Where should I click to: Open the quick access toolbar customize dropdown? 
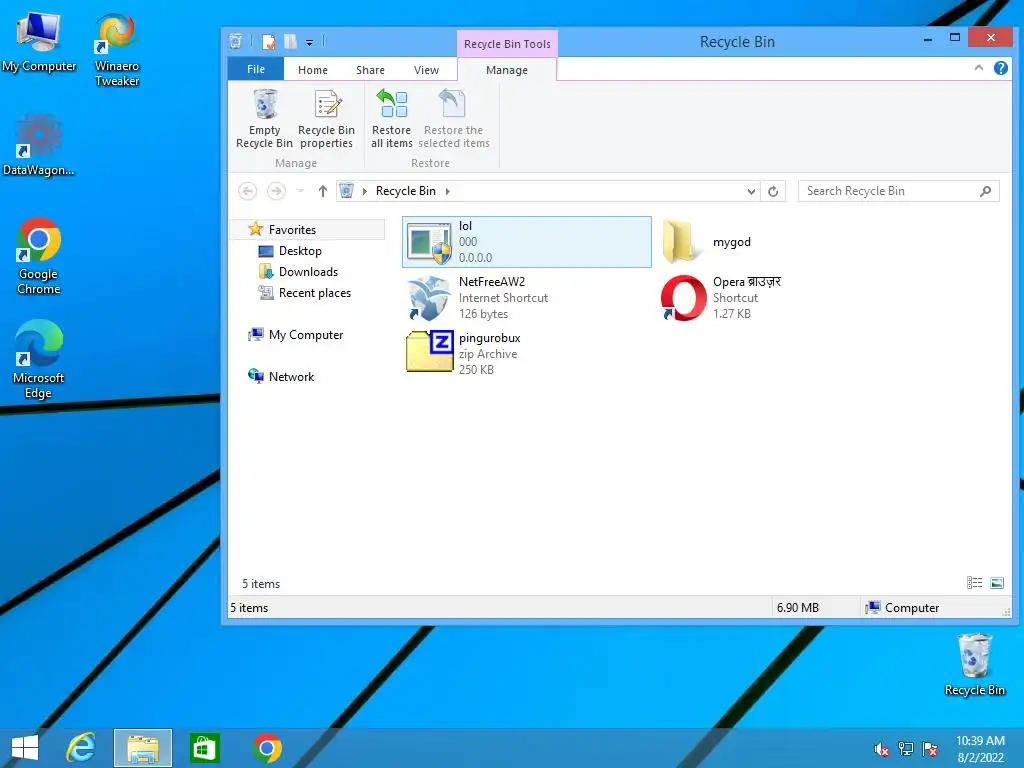pos(310,42)
